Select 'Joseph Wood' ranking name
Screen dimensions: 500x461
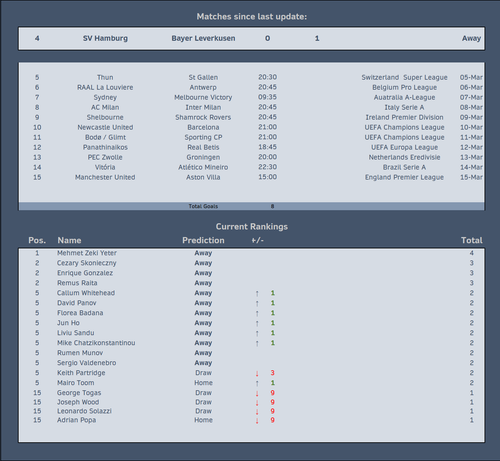(x=78, y=402)
